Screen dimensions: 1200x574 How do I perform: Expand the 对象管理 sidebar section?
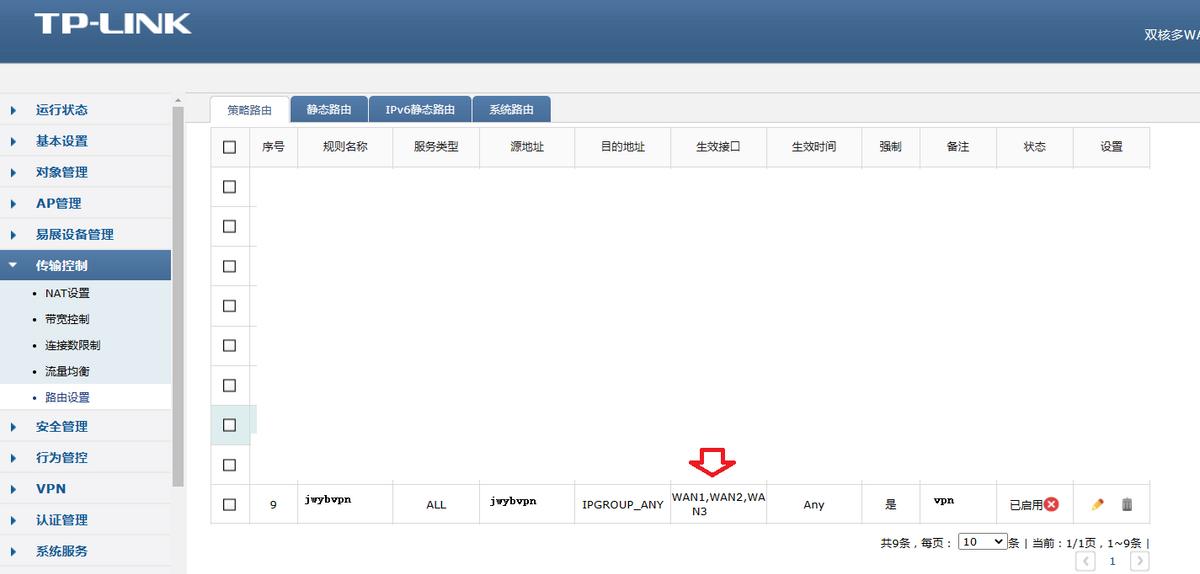click(85, 172)
